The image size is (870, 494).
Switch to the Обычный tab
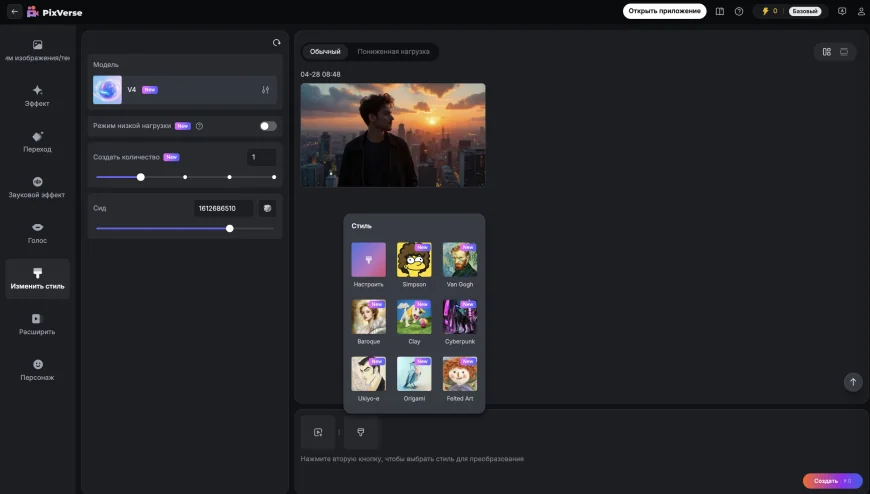pyautogui.click(x=325, y=52)
